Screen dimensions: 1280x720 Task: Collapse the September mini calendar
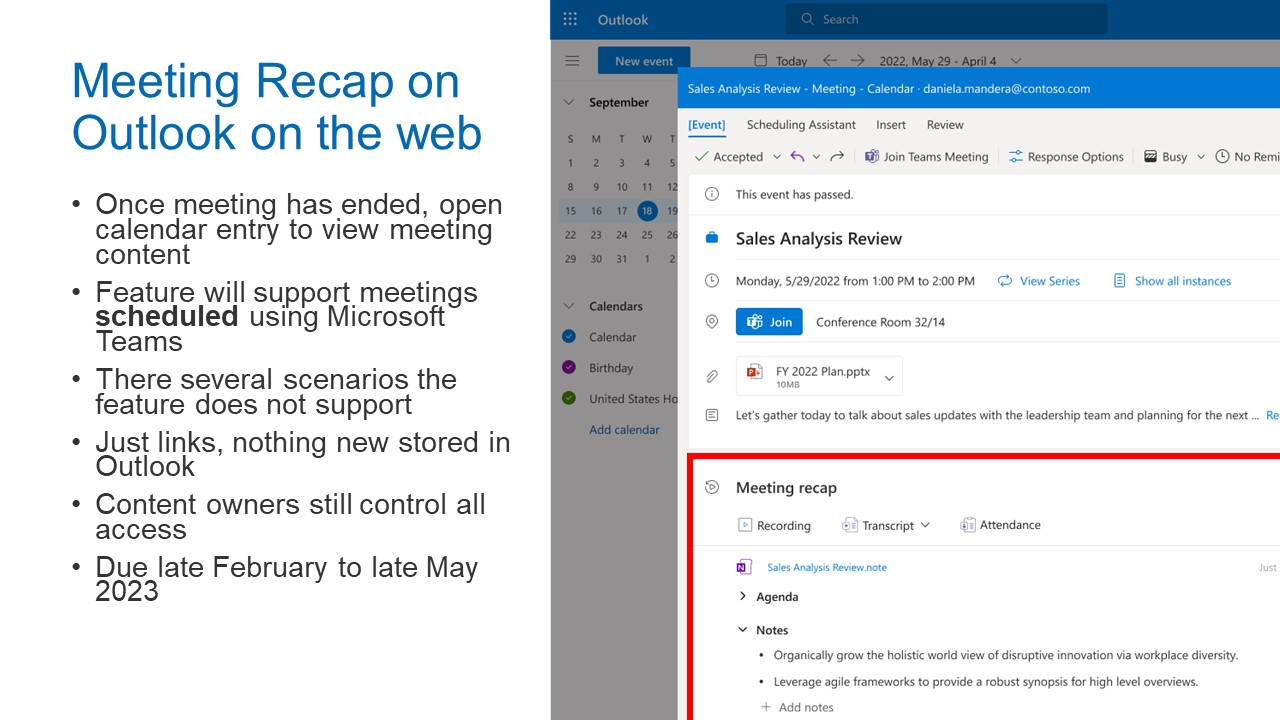[x=569, y=102]
